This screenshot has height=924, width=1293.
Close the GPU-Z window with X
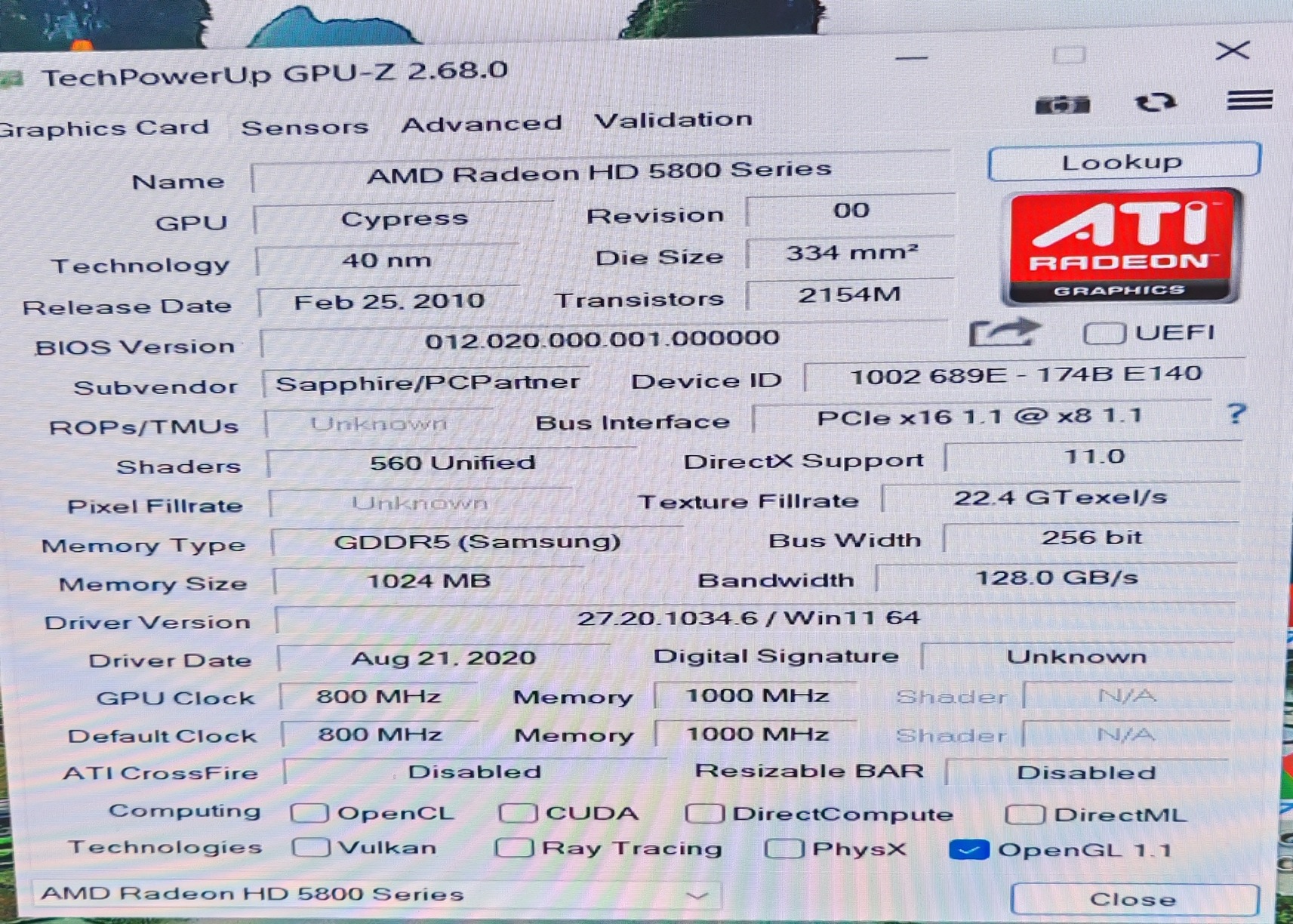click(x=1233, y=51)
